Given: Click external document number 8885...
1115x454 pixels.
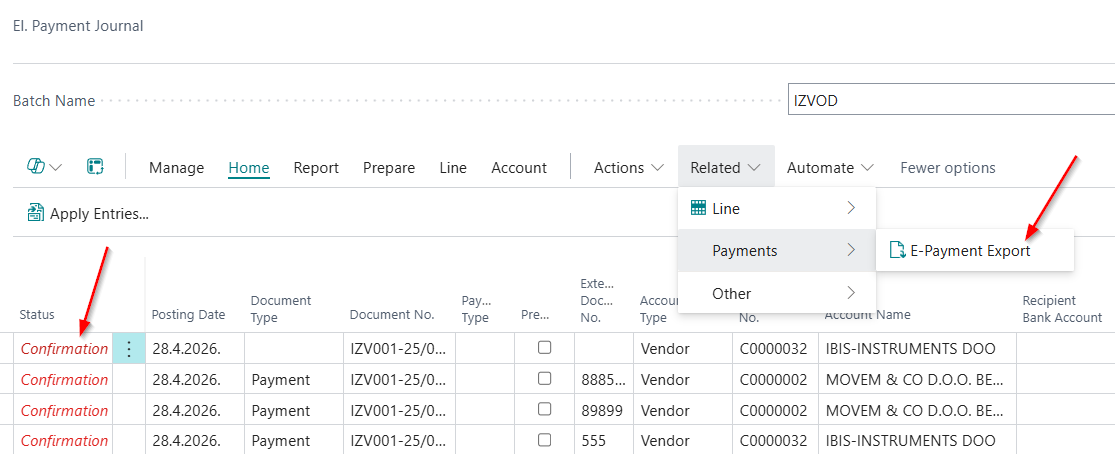Looking at the screenshot, I should (603, 379).
